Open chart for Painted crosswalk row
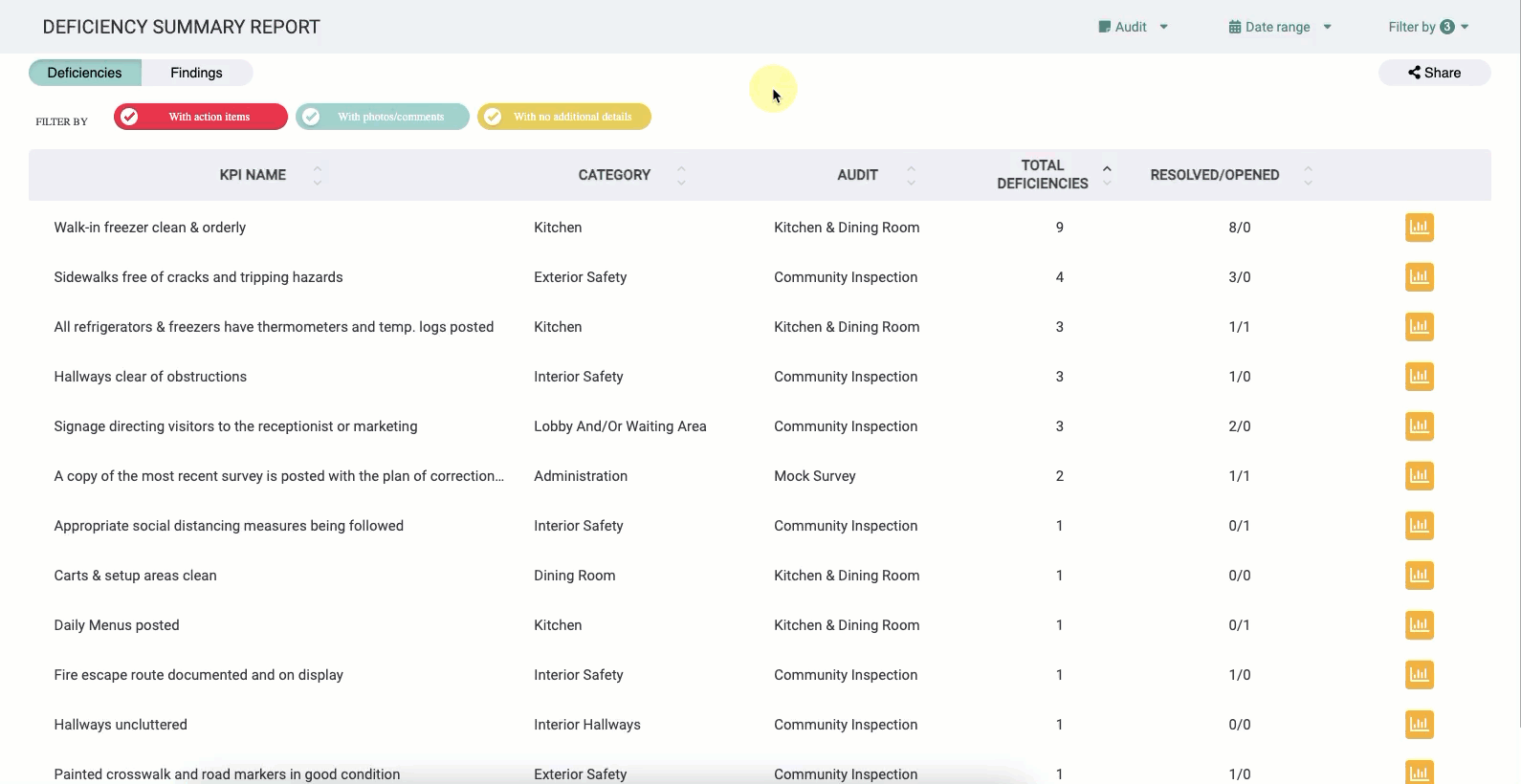 tap(1419, 773)
